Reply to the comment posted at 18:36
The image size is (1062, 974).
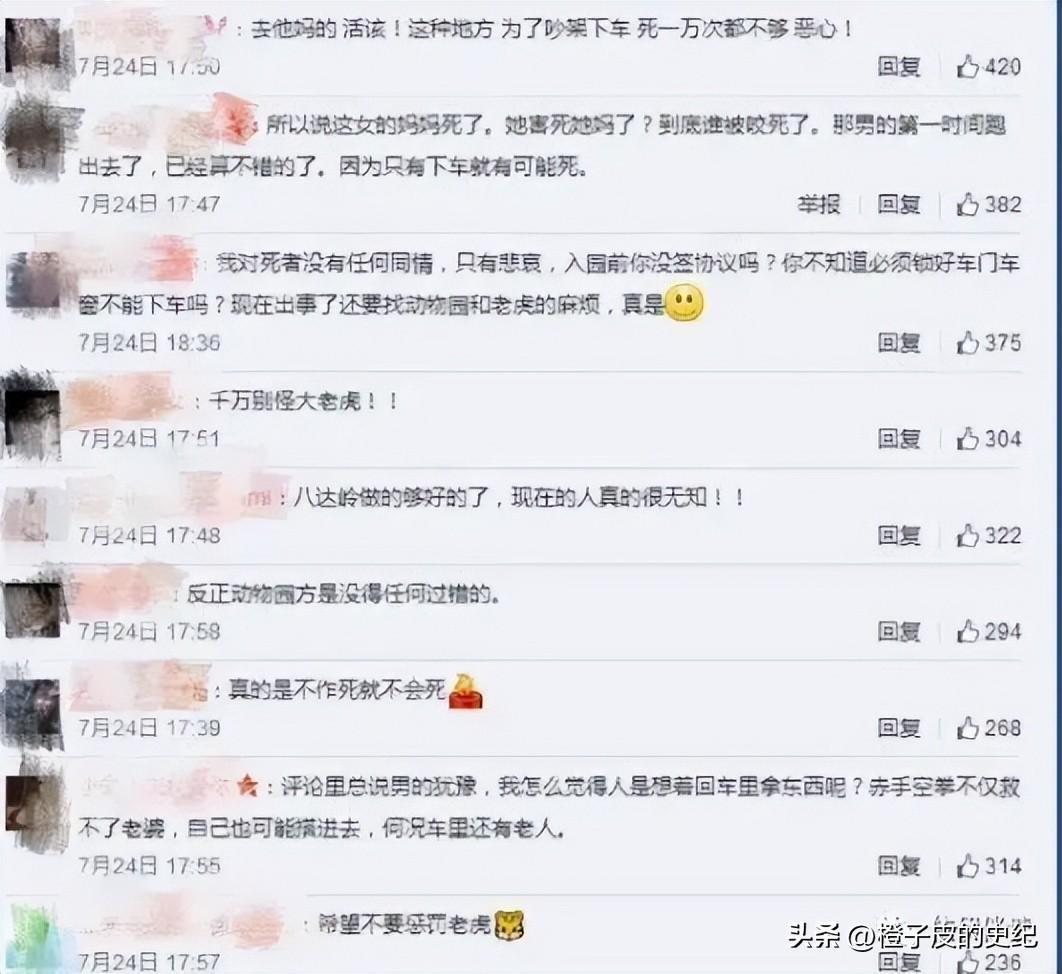coord(899,343)
